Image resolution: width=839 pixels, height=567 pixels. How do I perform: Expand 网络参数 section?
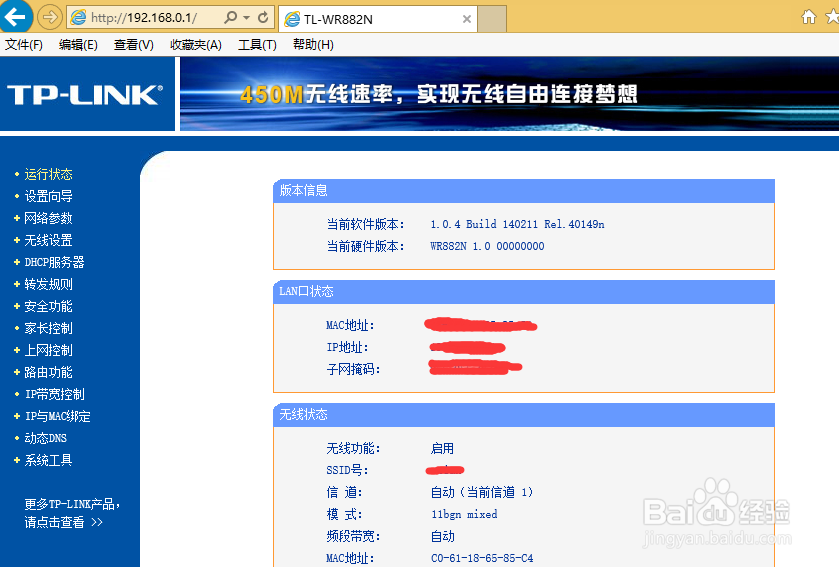click(x=48, y=218)
